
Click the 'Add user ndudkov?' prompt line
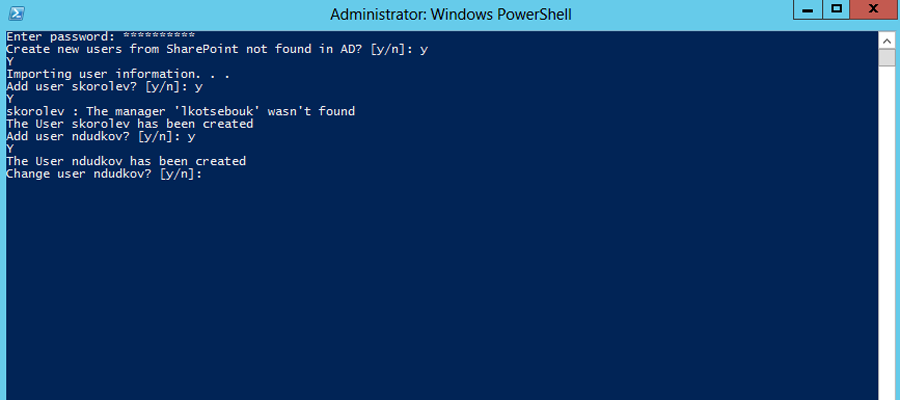(101, 137)
